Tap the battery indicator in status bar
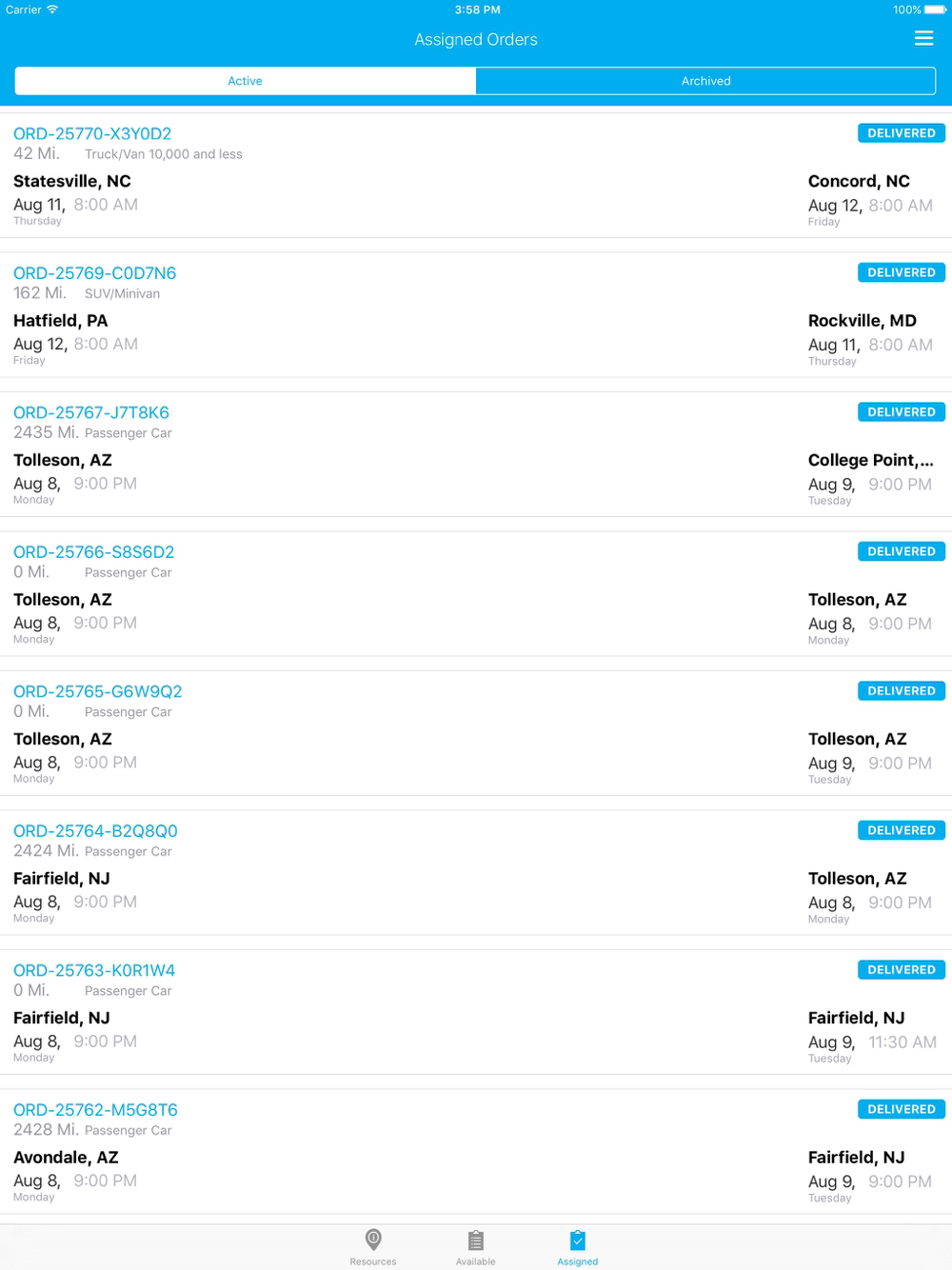 point(935,10)
